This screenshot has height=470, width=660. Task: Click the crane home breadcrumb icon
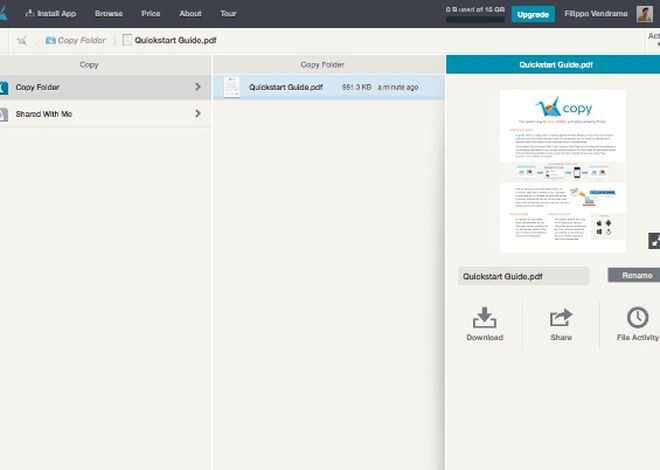tap(22, 40)
